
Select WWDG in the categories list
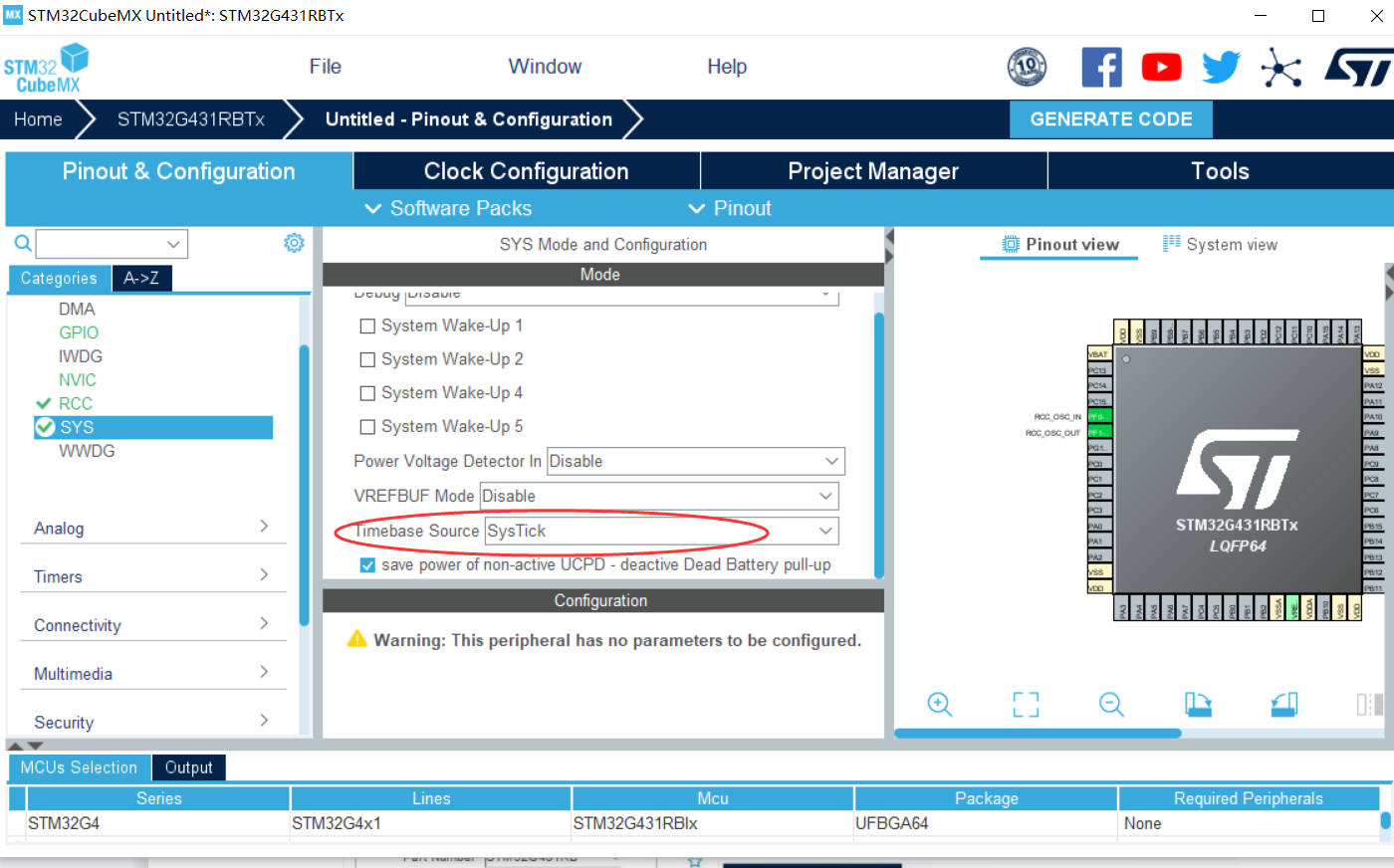pyautogui.click(x=87, y=451)
